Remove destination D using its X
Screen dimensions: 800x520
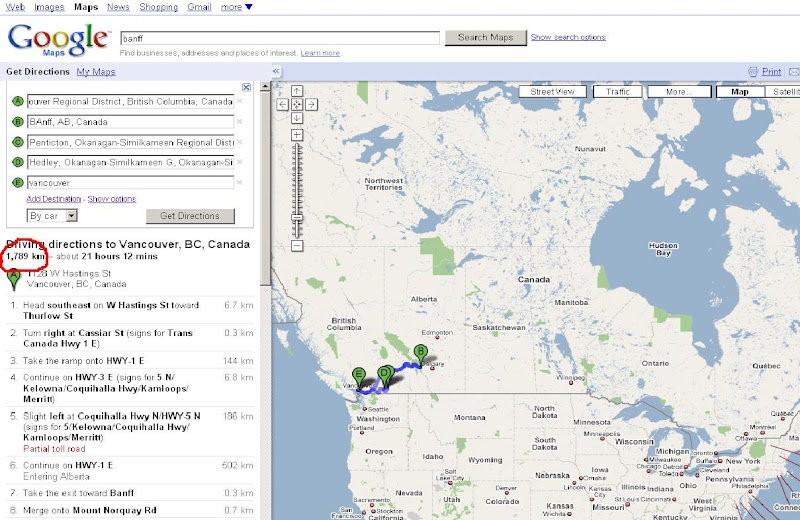click(x=239, y=162)
